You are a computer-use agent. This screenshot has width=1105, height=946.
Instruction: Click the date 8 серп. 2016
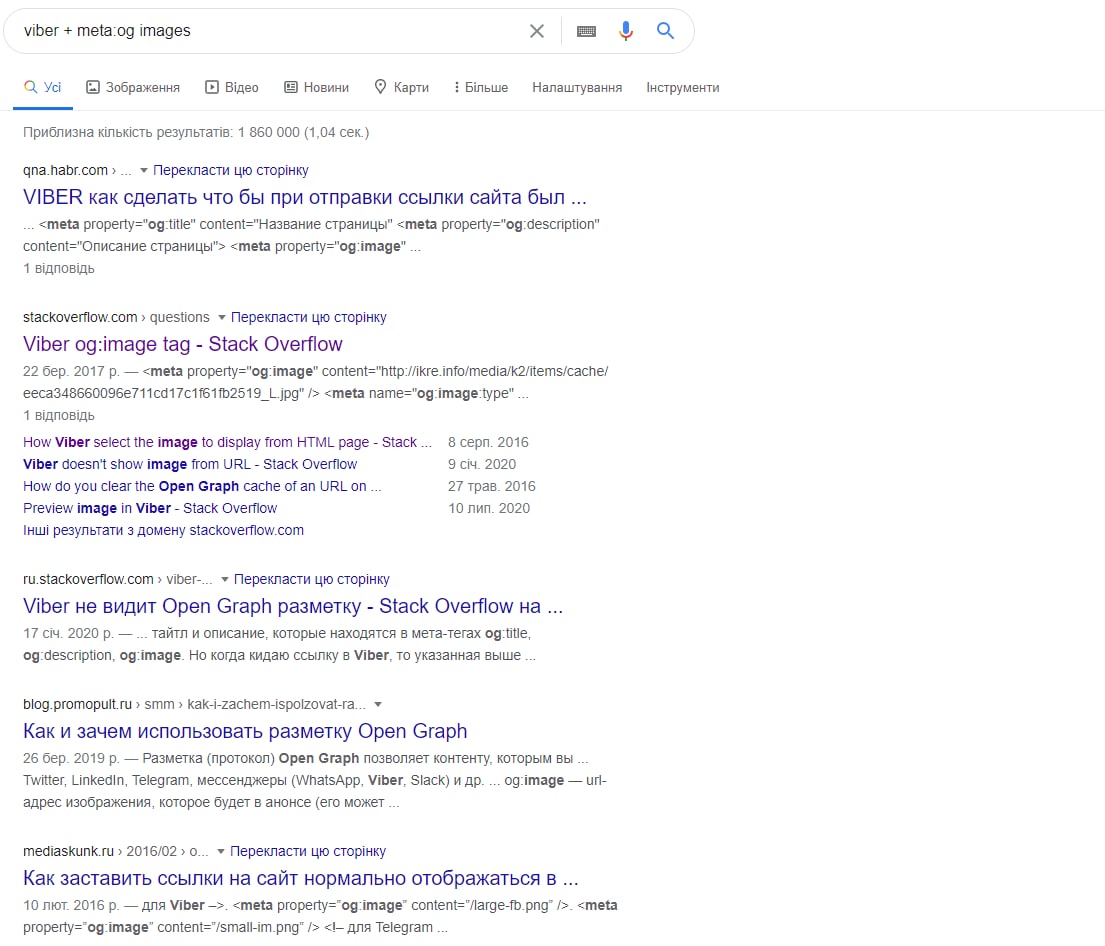coord(488,442)
